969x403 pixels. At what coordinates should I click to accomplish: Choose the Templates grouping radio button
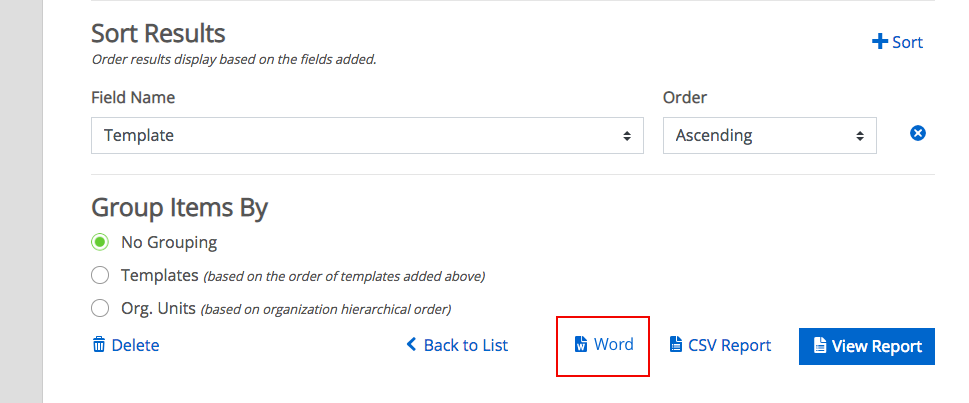(x=100, y=276)
